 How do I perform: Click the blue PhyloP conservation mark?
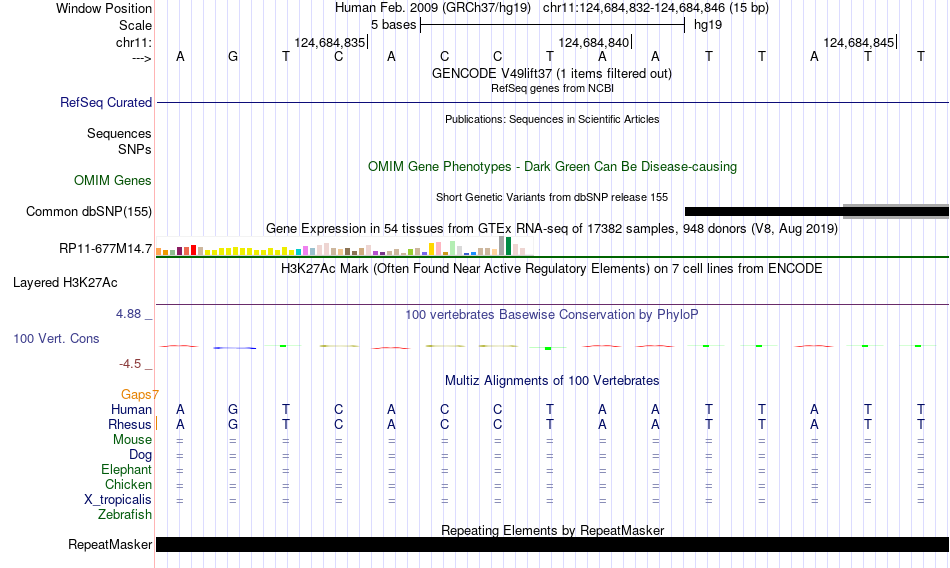point(234,348)
